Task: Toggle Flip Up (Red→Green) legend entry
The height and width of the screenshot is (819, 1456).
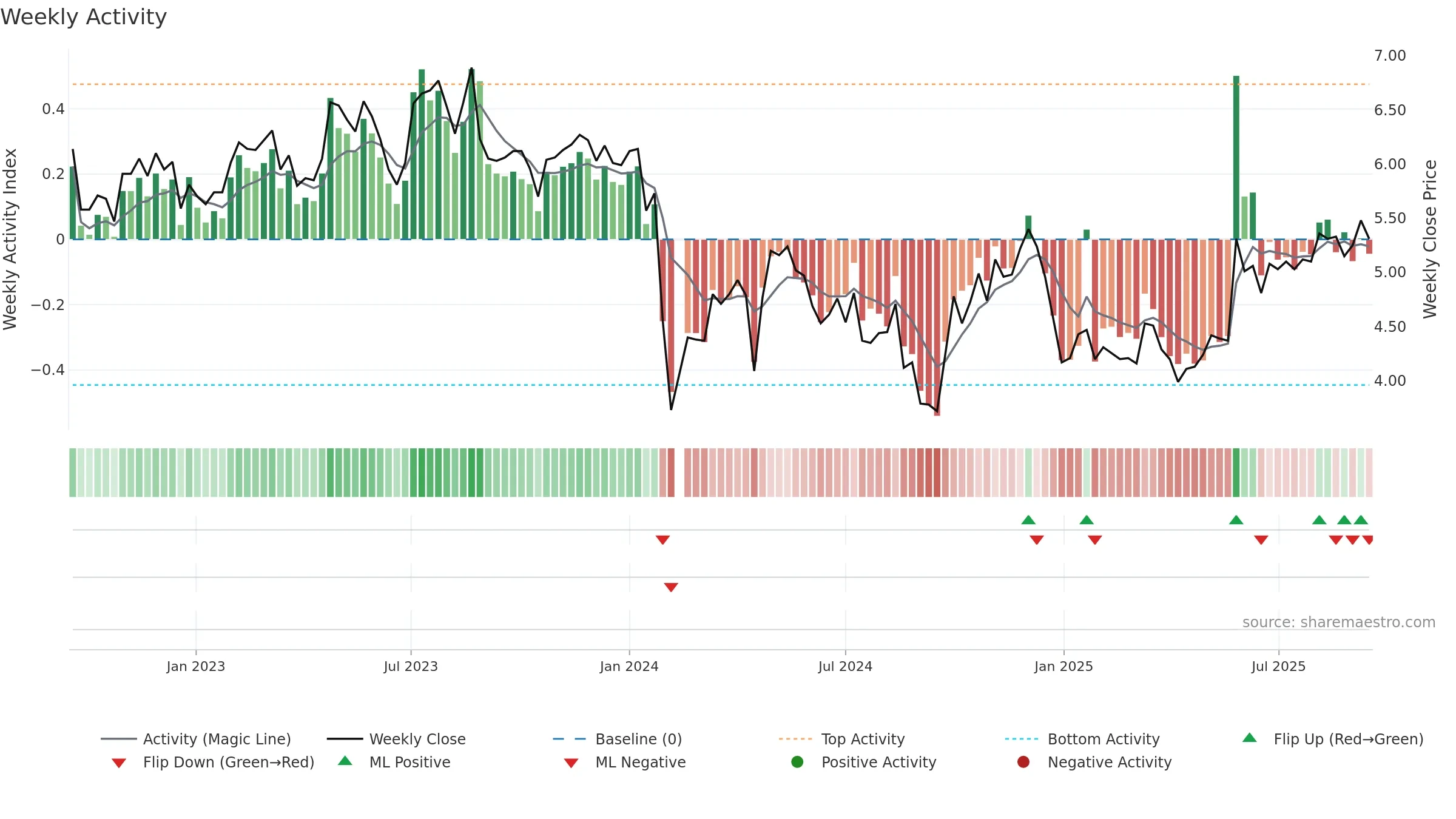Action: pos(1333,739)
